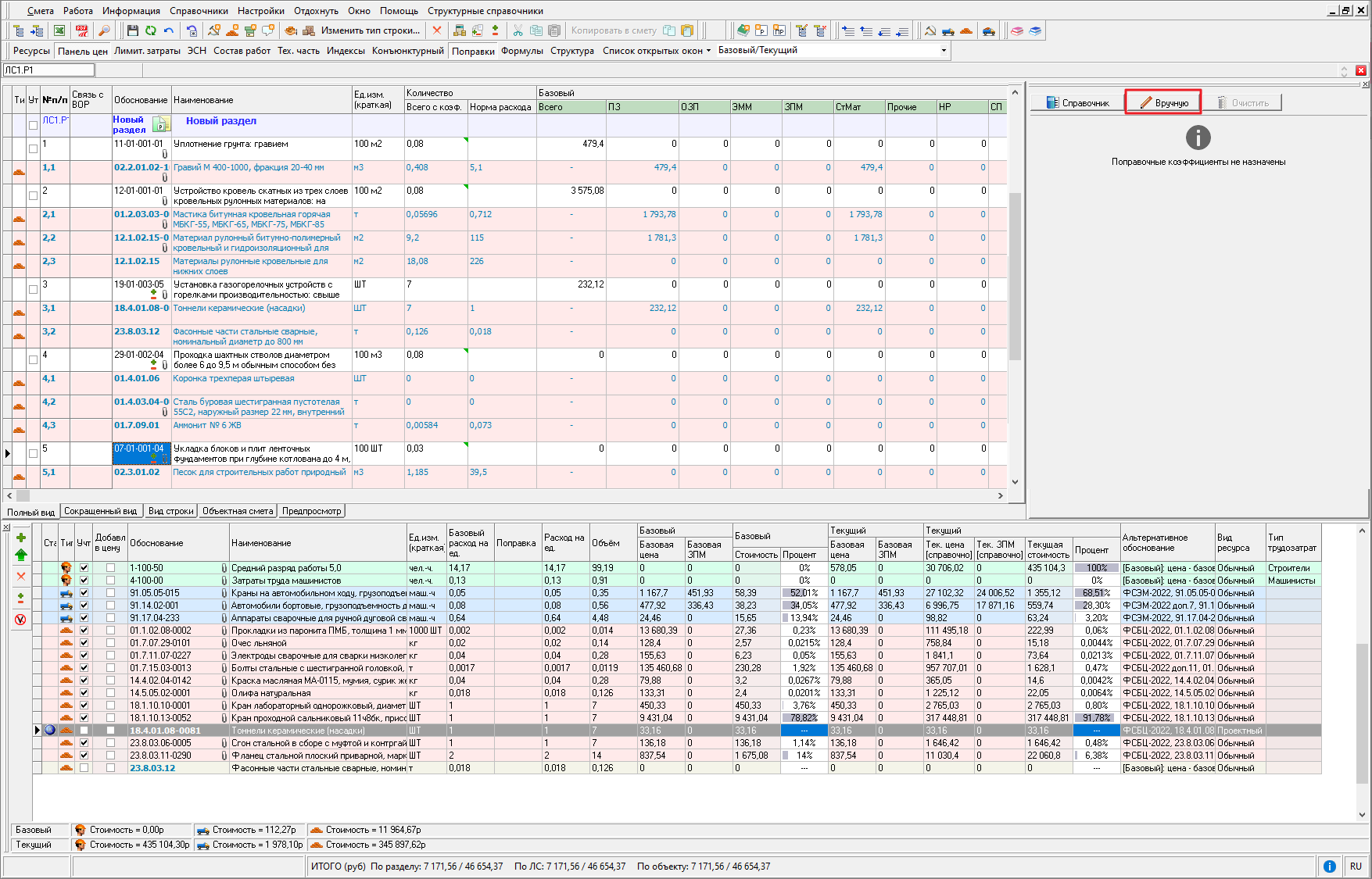Image resolution: width=1372 pixels, height=879 pixels.
Task: Click the PDF export toolbar icon
Action: click(81, 30)
